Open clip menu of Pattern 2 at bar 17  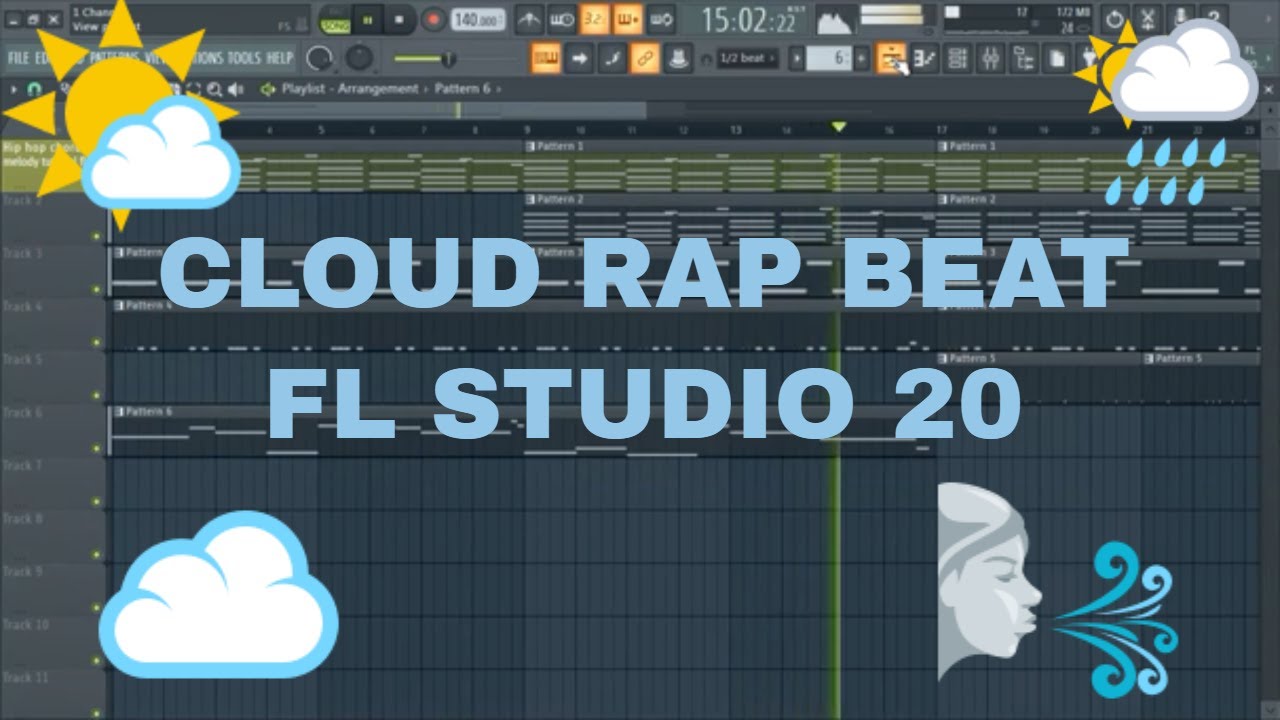tap(943, 199)
